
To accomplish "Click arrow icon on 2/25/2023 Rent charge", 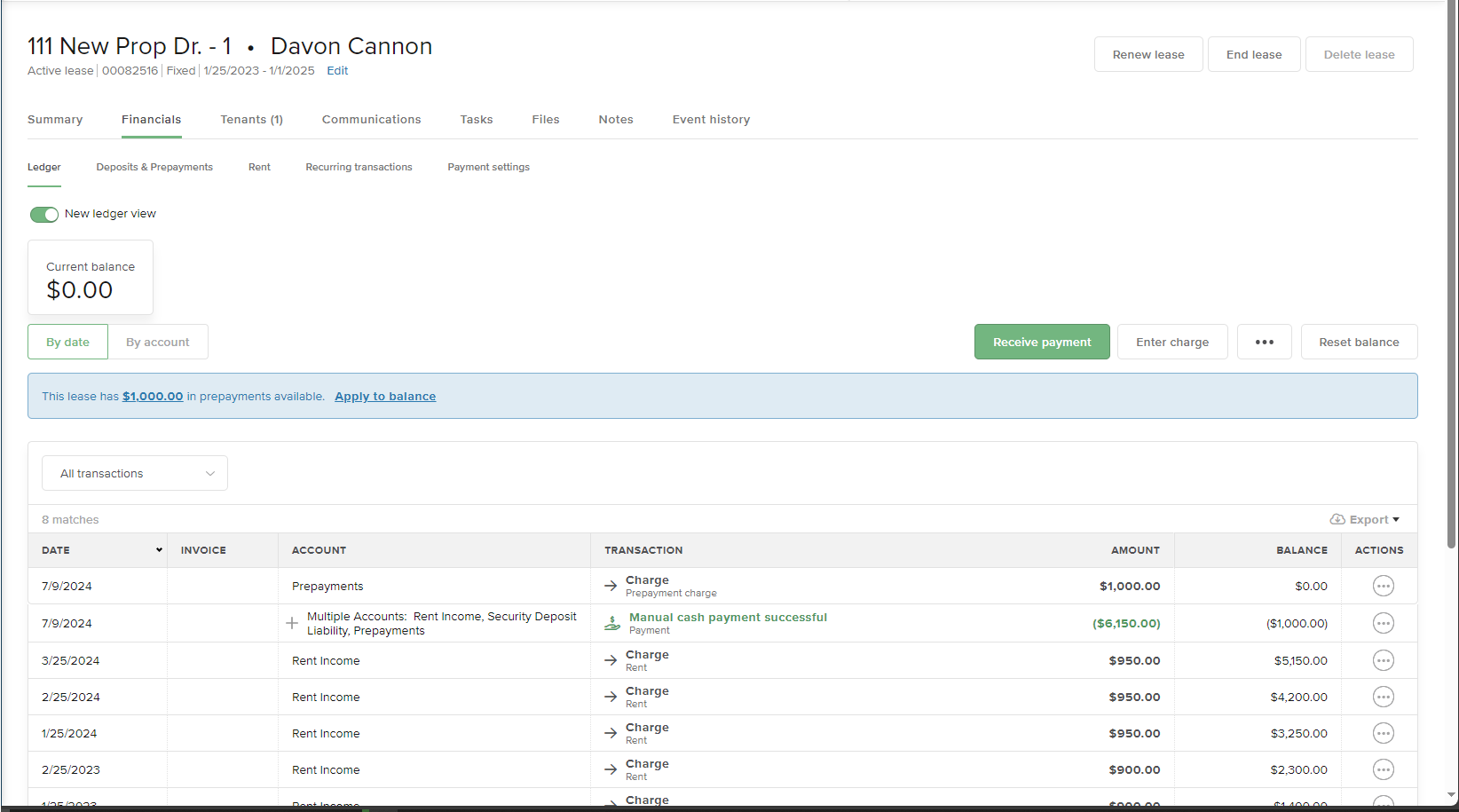I will pyautogui.click(x=611, y=769).
